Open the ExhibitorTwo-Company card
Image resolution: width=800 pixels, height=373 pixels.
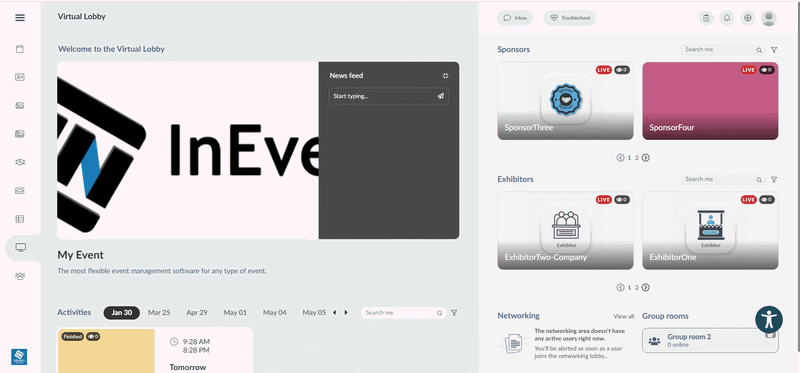pyautogui.click(x=565, y=231)
